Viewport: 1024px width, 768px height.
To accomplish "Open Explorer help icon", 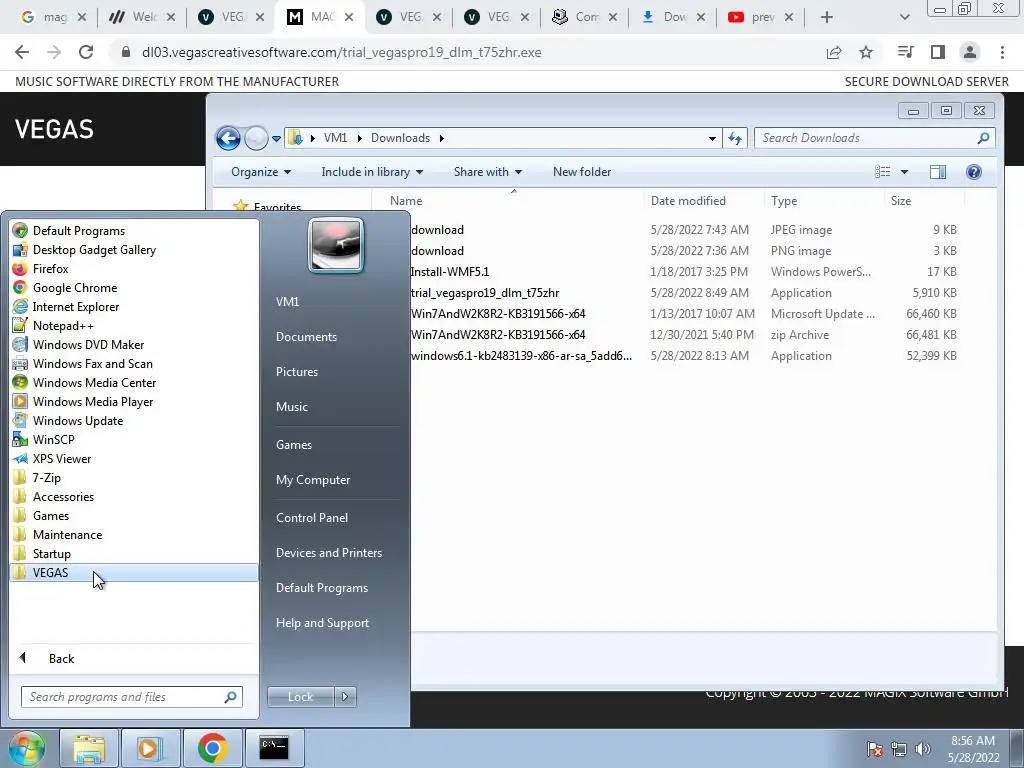I will tap(974, 172).
